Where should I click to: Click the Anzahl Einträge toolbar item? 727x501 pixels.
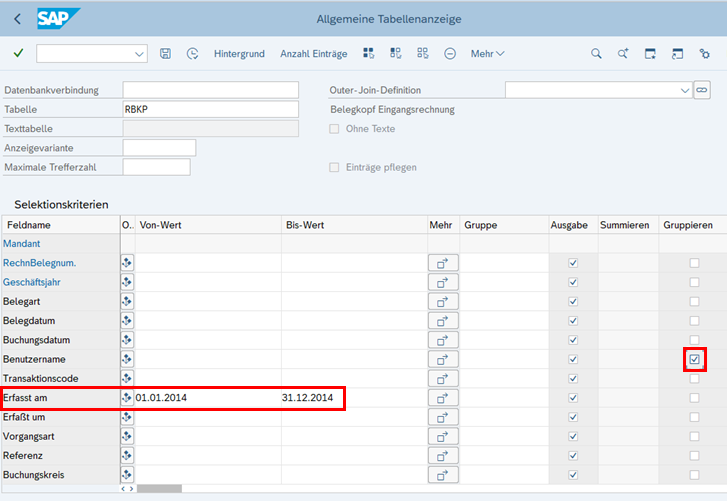coord(314,53)
